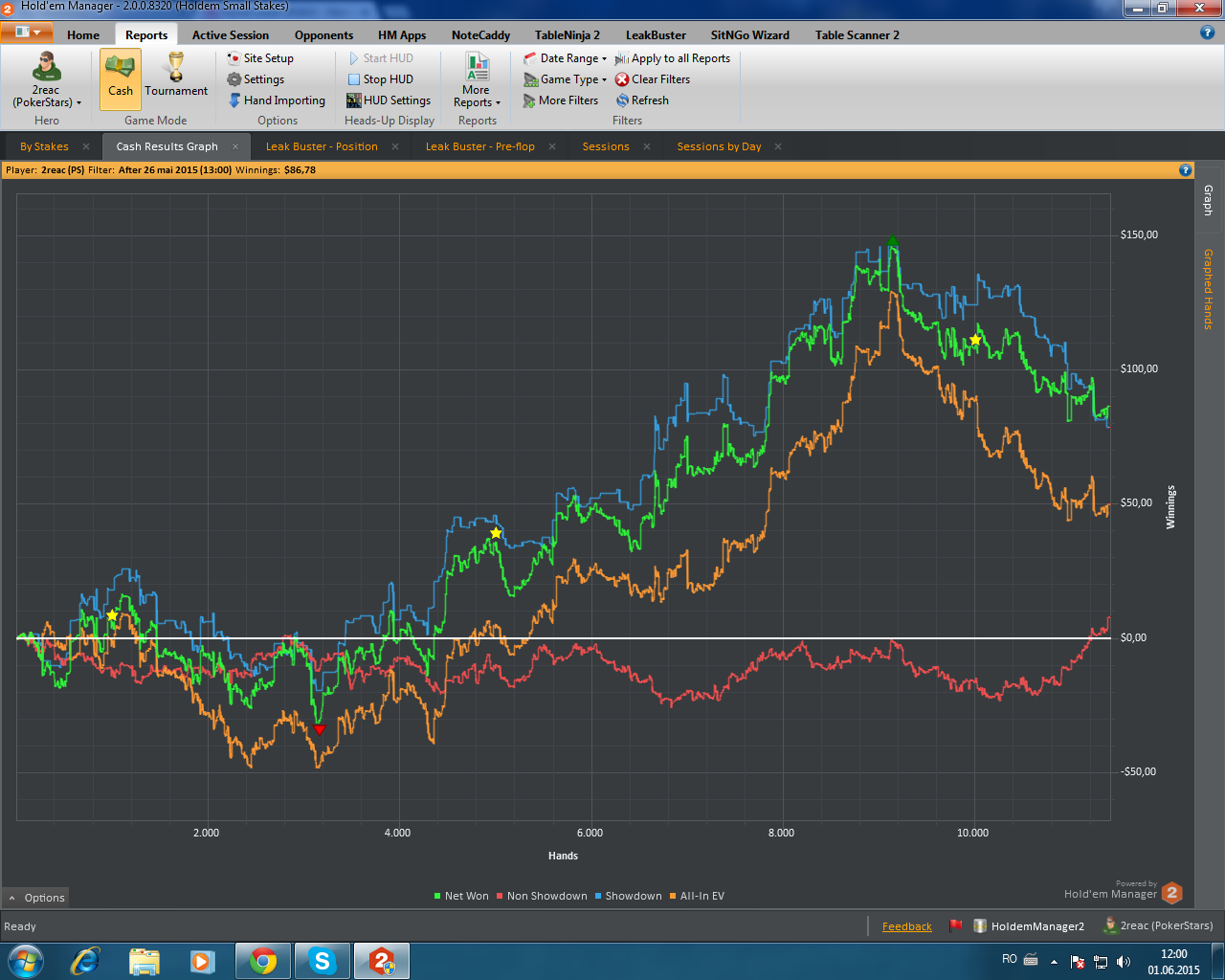This screenshot has width=1225, height=980.
Task: Click the red flag icon in status bar
Action: (955, 925)
